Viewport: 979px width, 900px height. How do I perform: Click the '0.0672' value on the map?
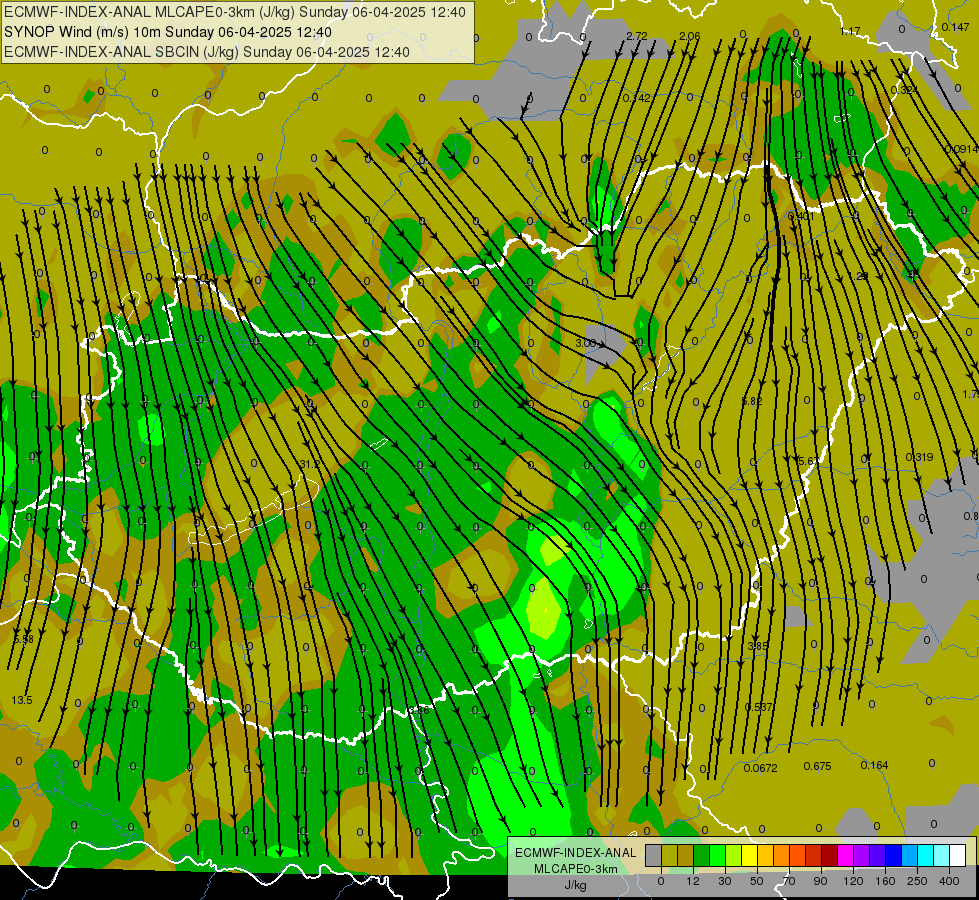click(760, 768)
